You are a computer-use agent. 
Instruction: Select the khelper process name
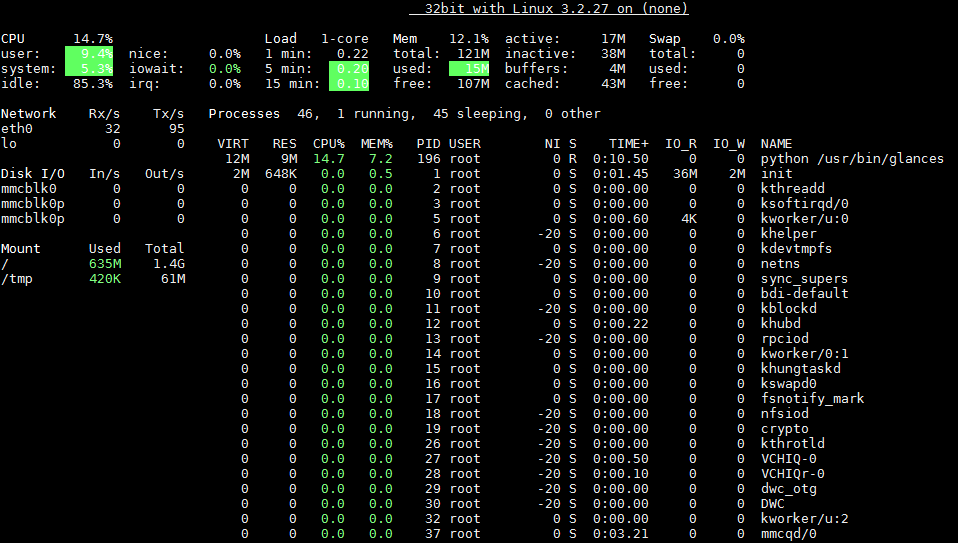click(x=789, y=234)
